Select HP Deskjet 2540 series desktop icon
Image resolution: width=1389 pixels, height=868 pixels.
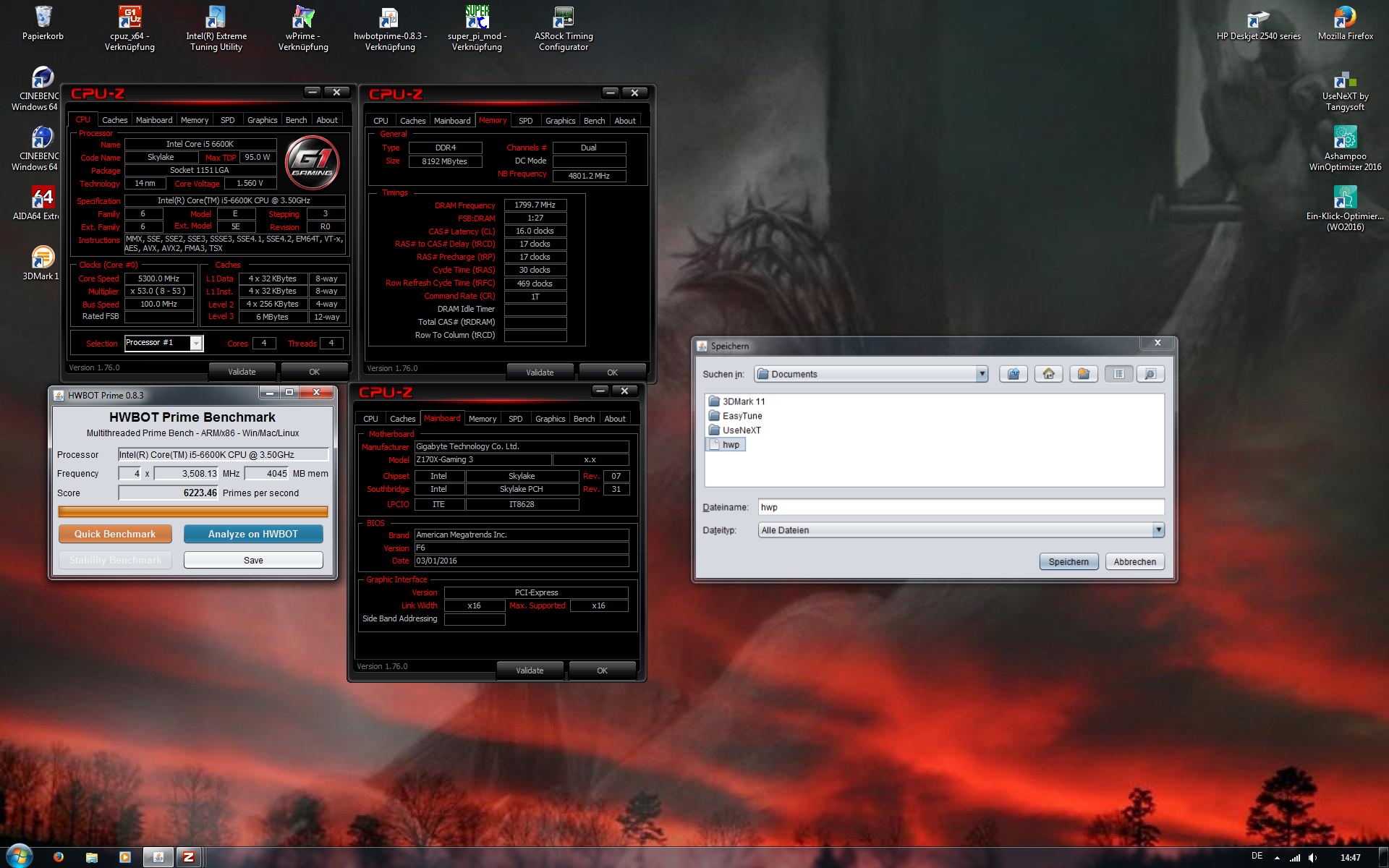pos(1259,23)
